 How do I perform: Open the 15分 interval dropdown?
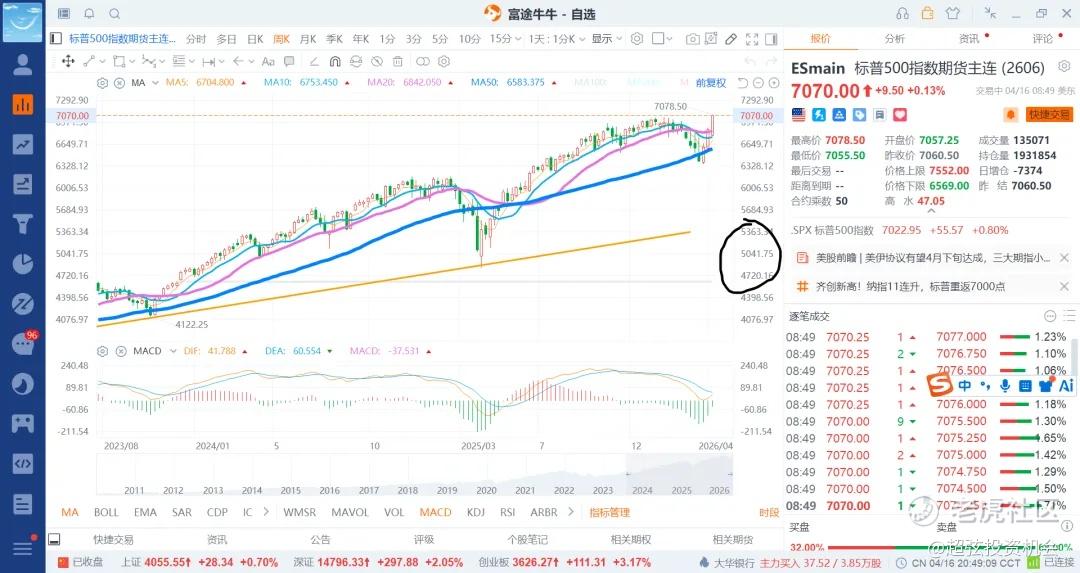[505, 39]
